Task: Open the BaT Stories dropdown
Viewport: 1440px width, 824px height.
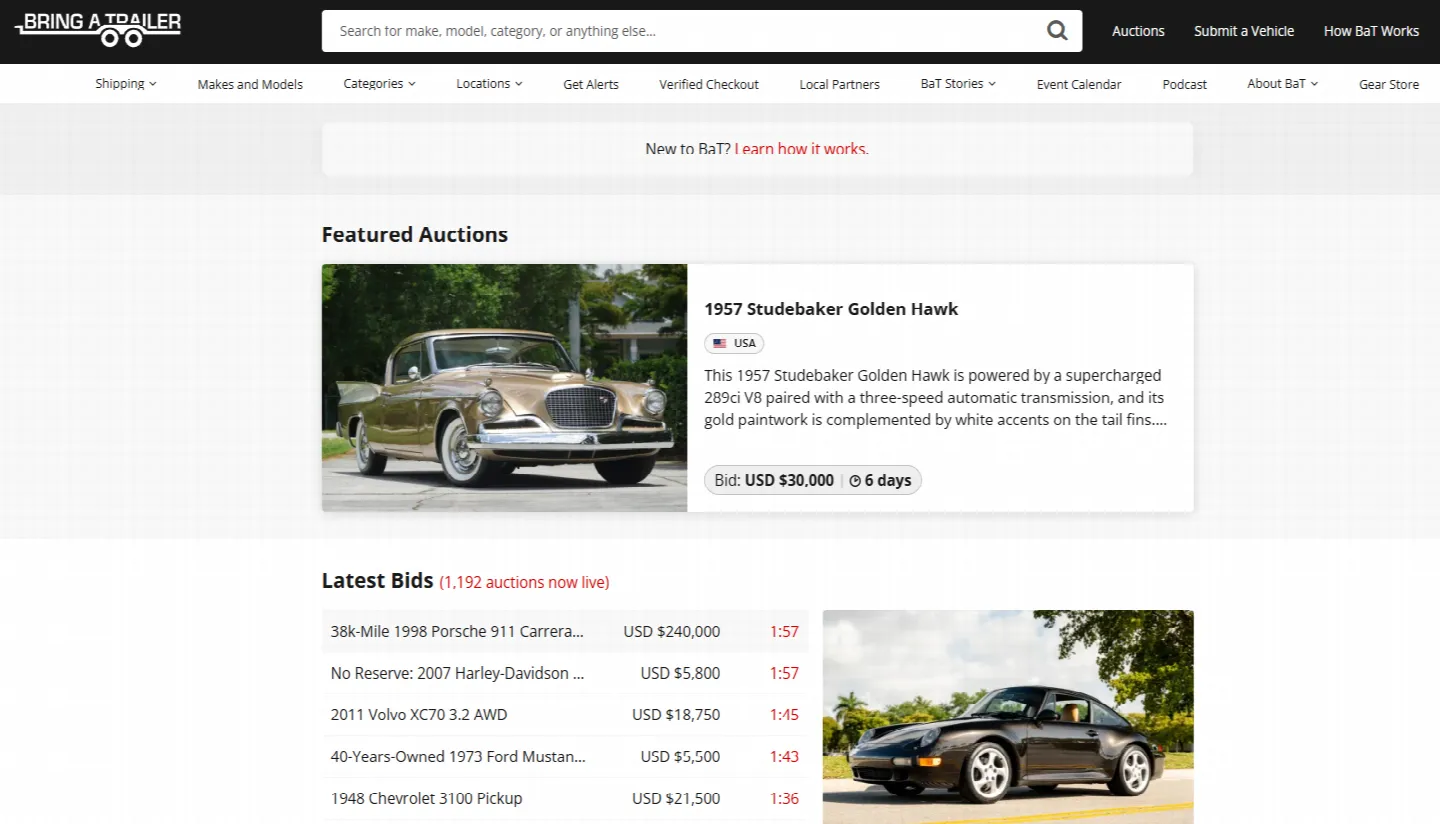Action: tap(958, 84)
